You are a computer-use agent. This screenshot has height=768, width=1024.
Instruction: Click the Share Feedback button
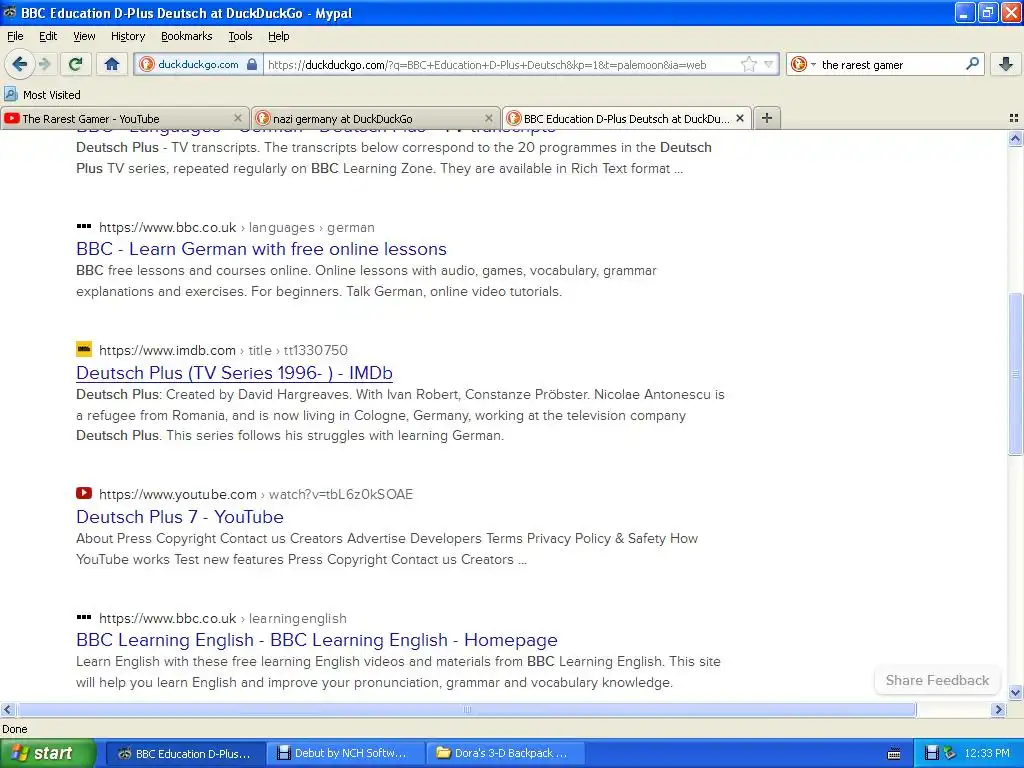[x=937, y=680]
